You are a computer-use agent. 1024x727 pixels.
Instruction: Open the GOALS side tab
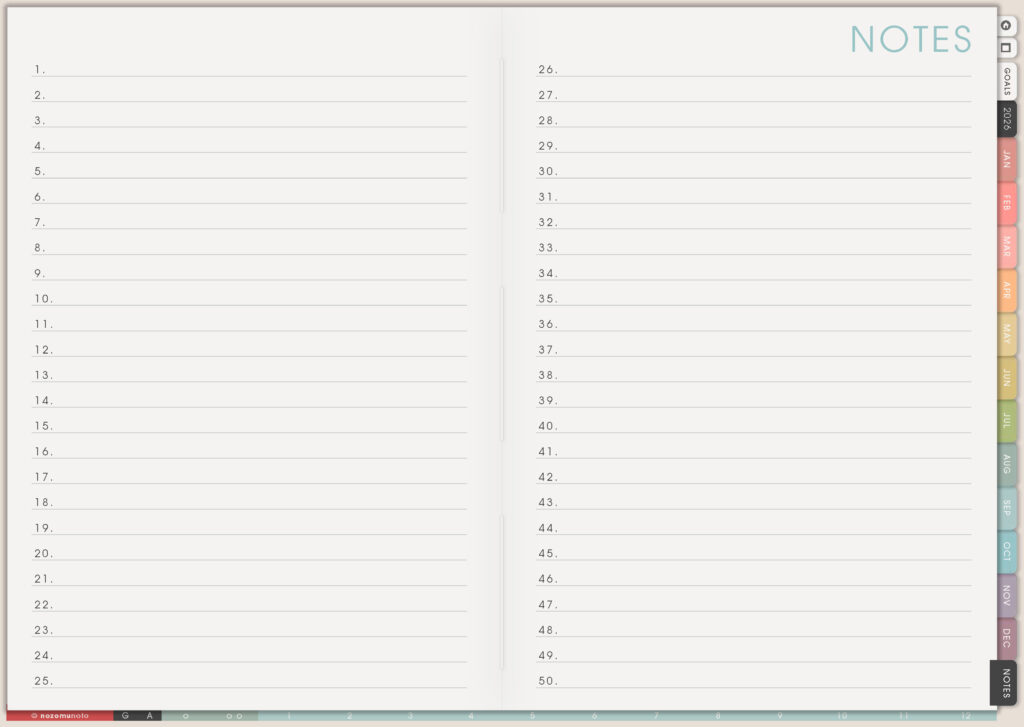(x=1006, y=81)
